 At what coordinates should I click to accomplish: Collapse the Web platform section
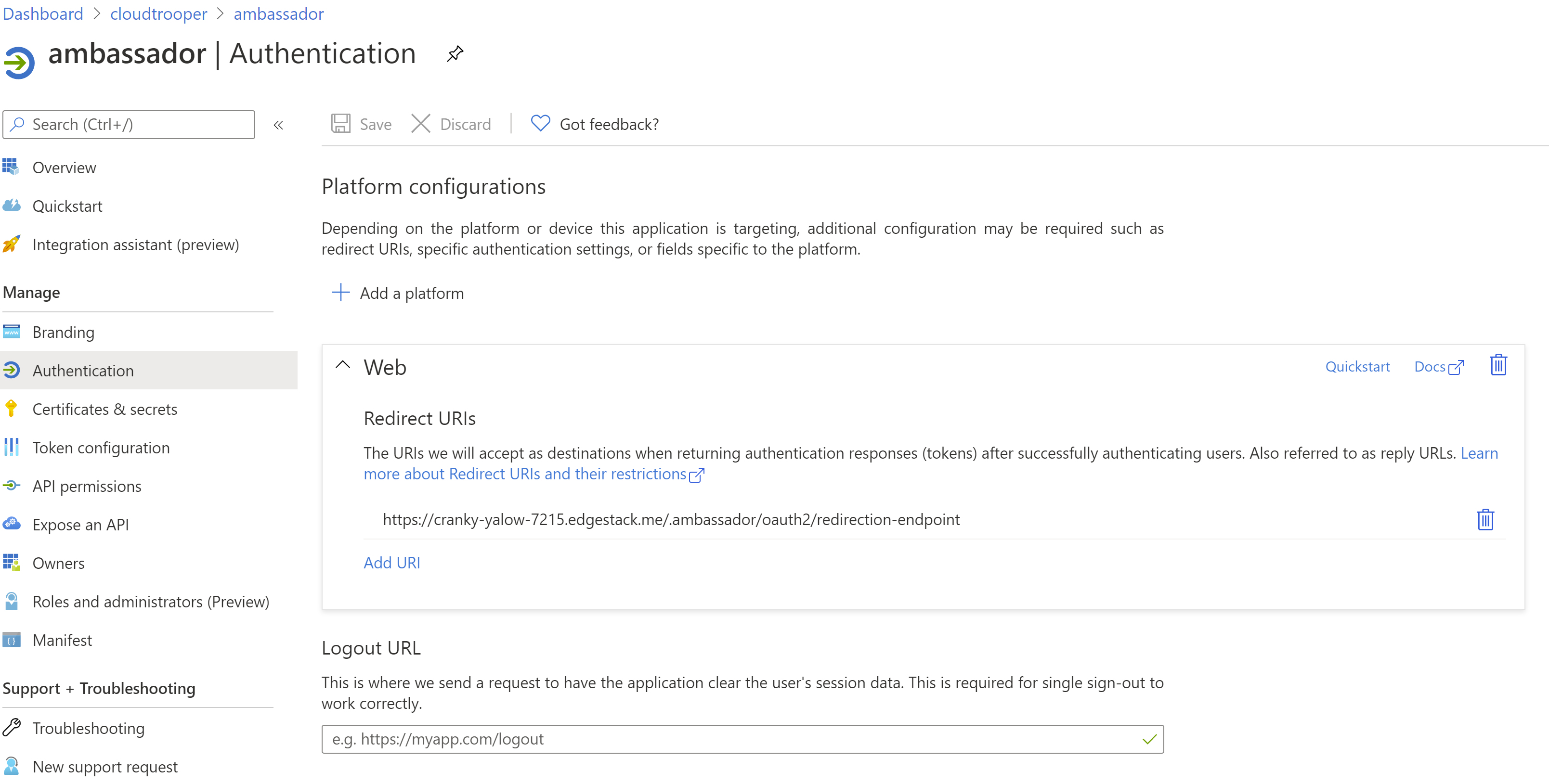(x=343, y=365)
